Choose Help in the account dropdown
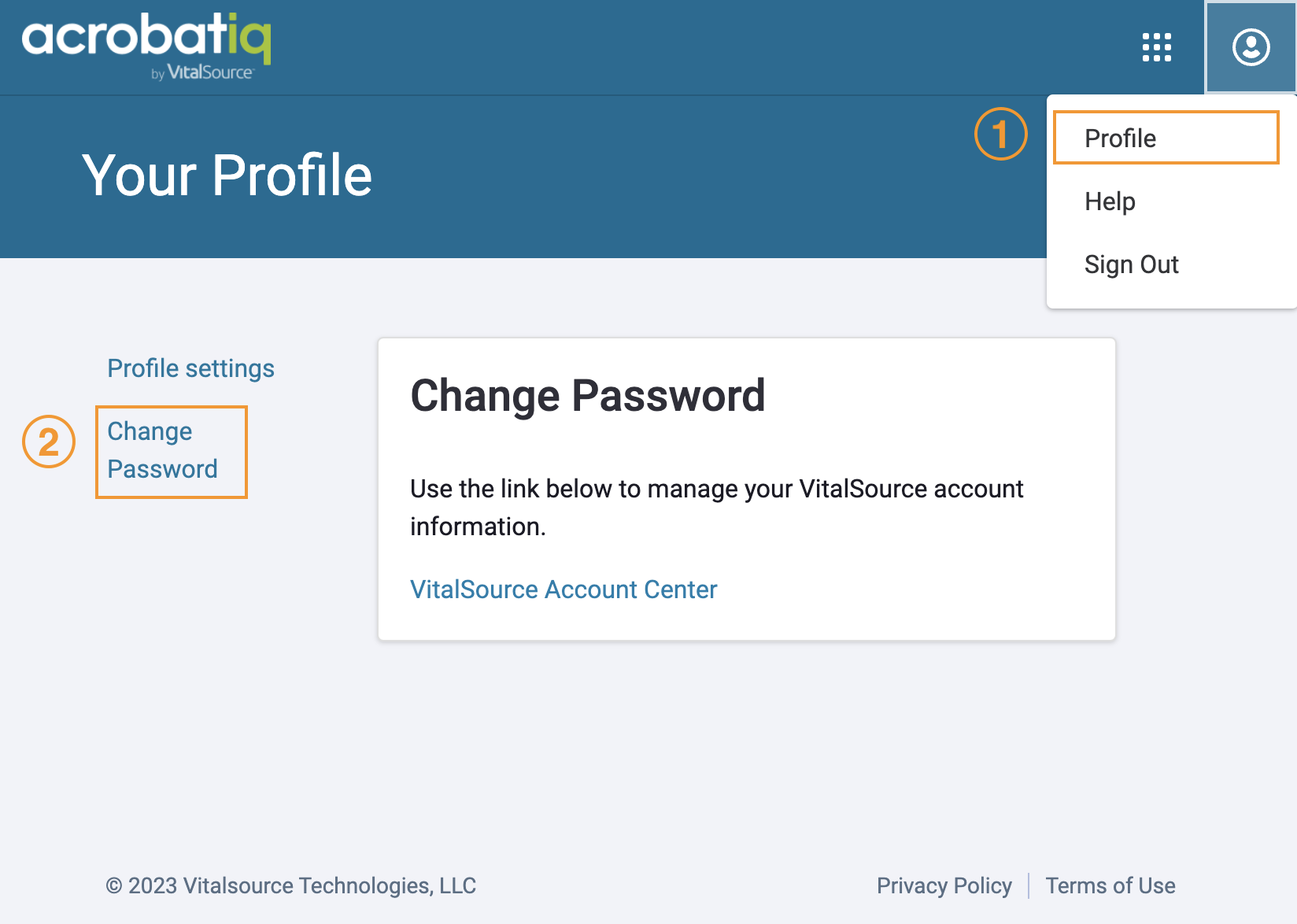 point(1110,201)
